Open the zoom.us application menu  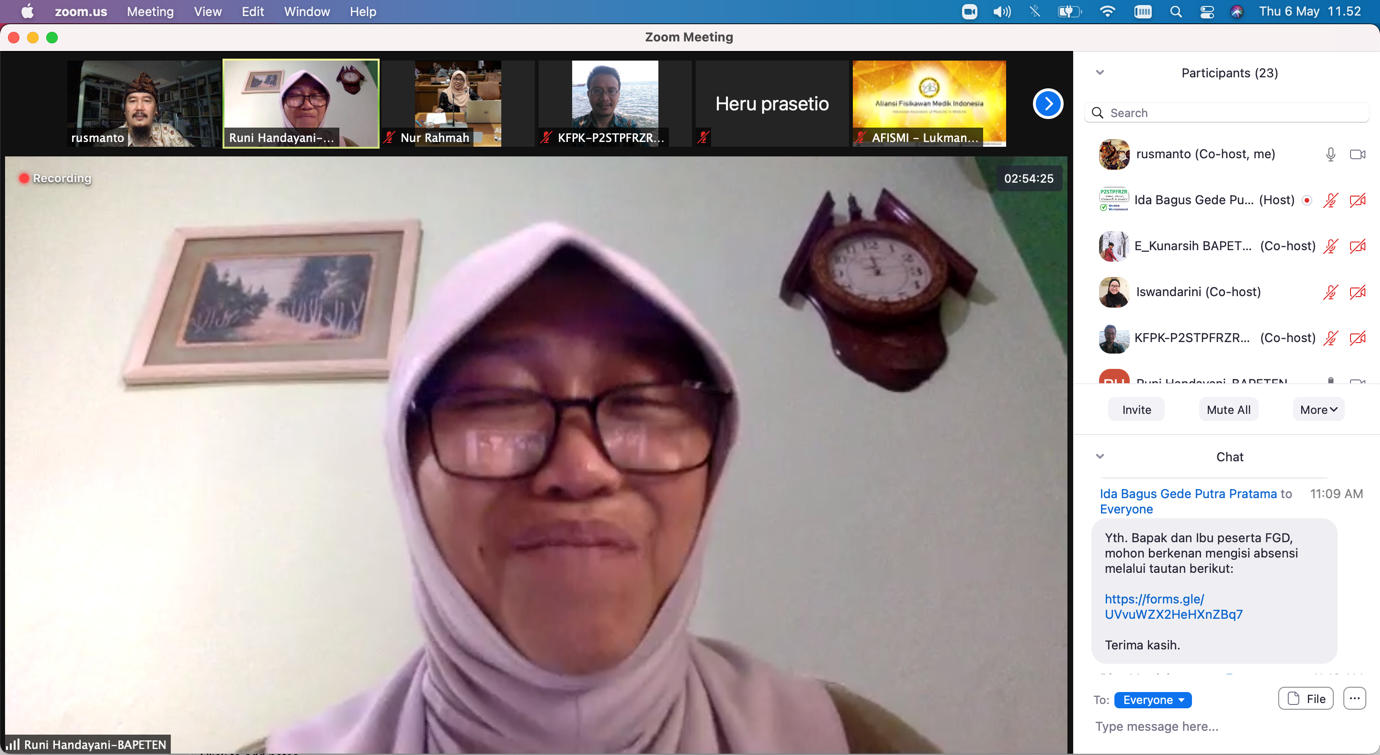click(x=81, y=12)
